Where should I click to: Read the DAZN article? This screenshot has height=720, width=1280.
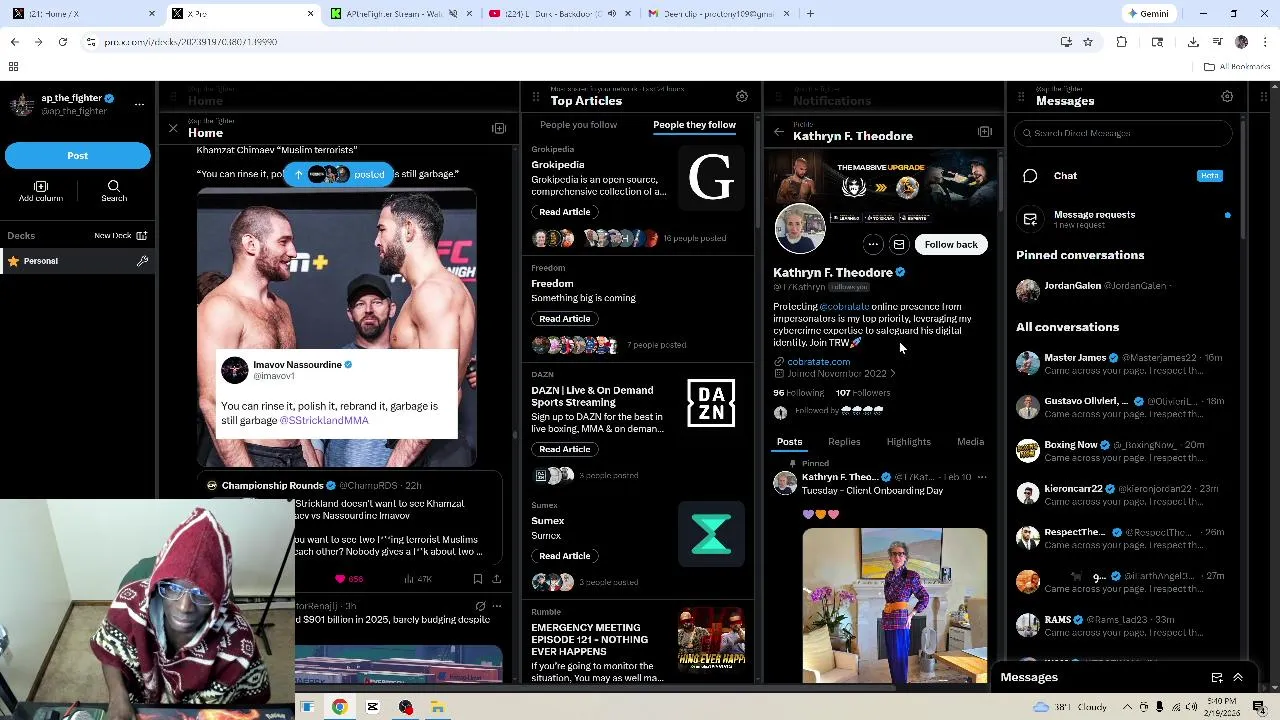564,449
